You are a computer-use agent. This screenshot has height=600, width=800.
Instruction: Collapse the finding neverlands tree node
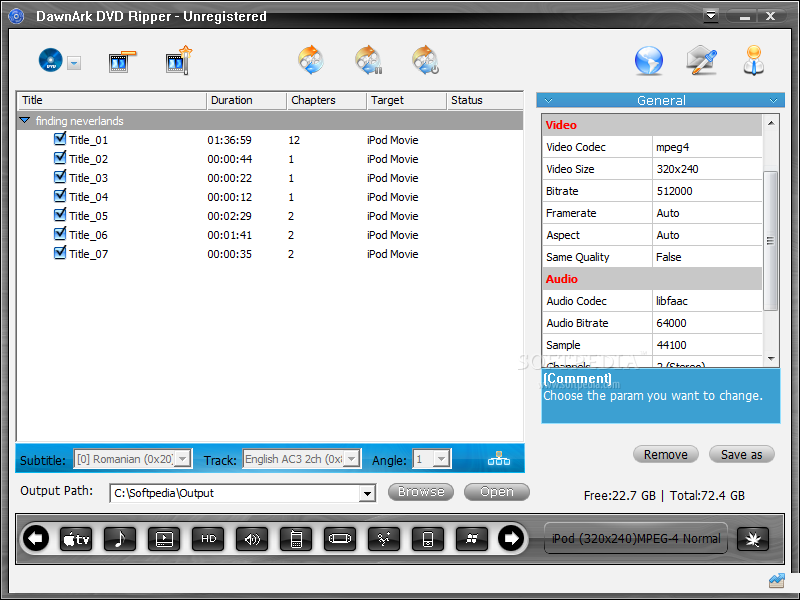tap(24, 120)
